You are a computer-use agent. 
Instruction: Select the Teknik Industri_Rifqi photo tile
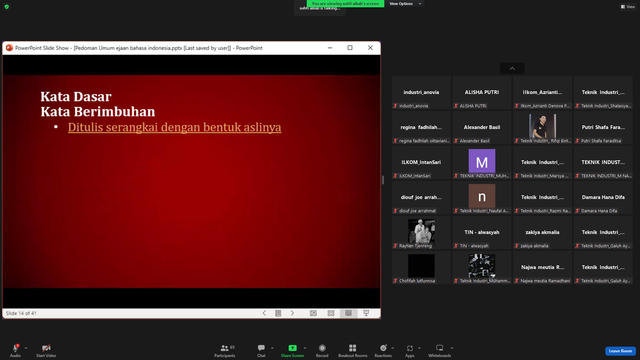[x=542, y=128]
